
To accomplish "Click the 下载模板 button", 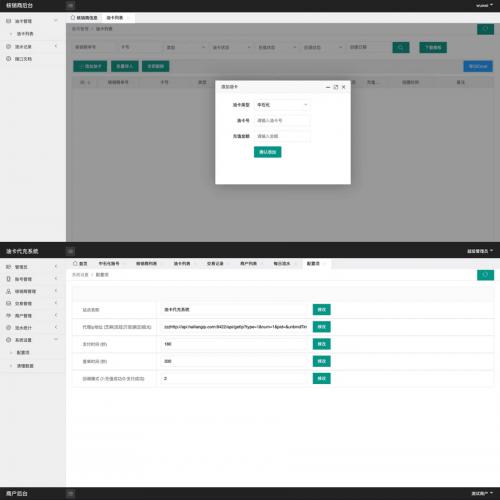I will pos(433,47).
